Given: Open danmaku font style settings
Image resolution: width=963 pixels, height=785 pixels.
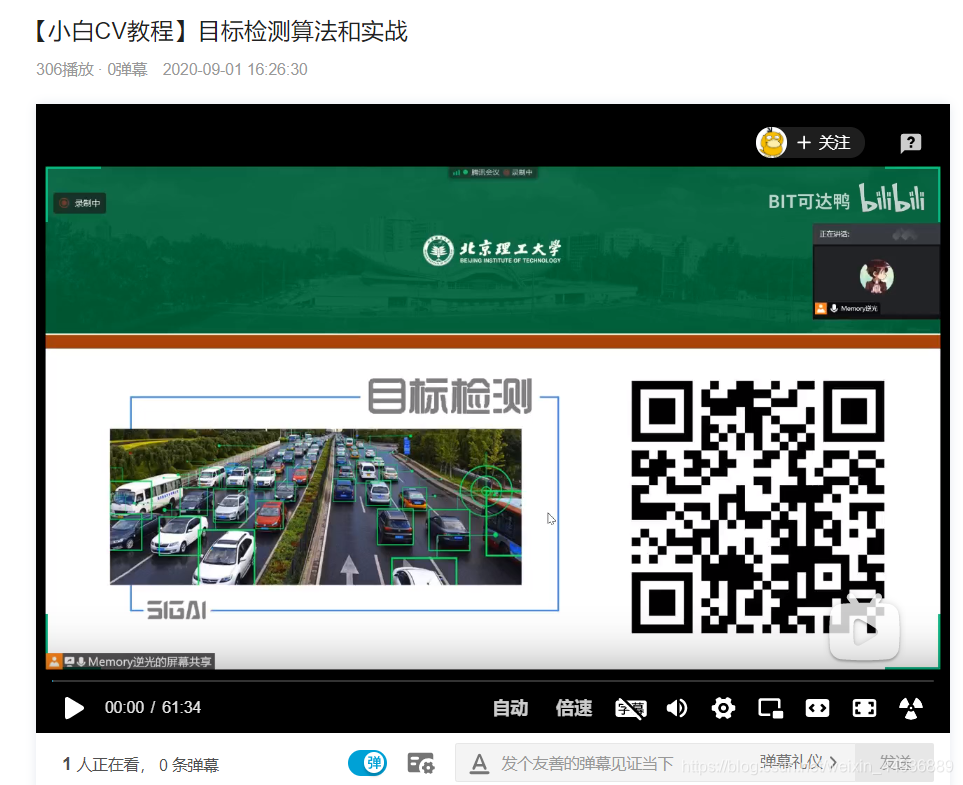Looking at the screenshot, I should [x=479, y=764].
